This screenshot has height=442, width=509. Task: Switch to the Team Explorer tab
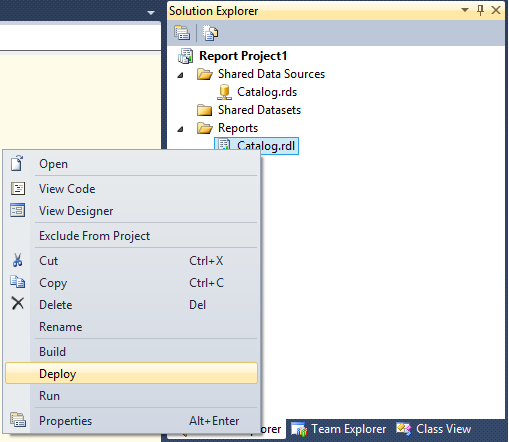tap(339, 429)
